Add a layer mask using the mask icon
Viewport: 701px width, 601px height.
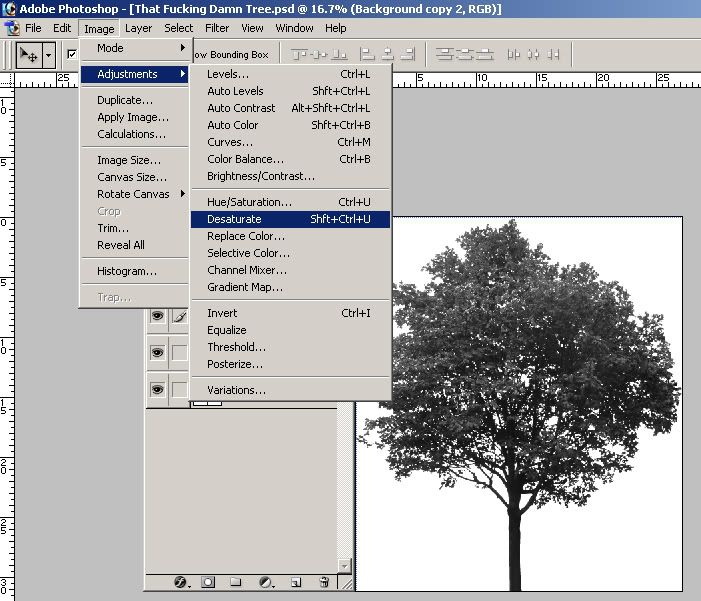[x=208, y=582]
